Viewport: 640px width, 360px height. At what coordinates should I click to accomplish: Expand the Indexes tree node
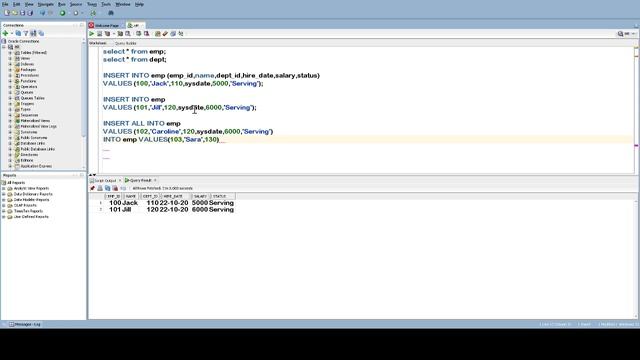pyautogui.click(x=10, y=64)
